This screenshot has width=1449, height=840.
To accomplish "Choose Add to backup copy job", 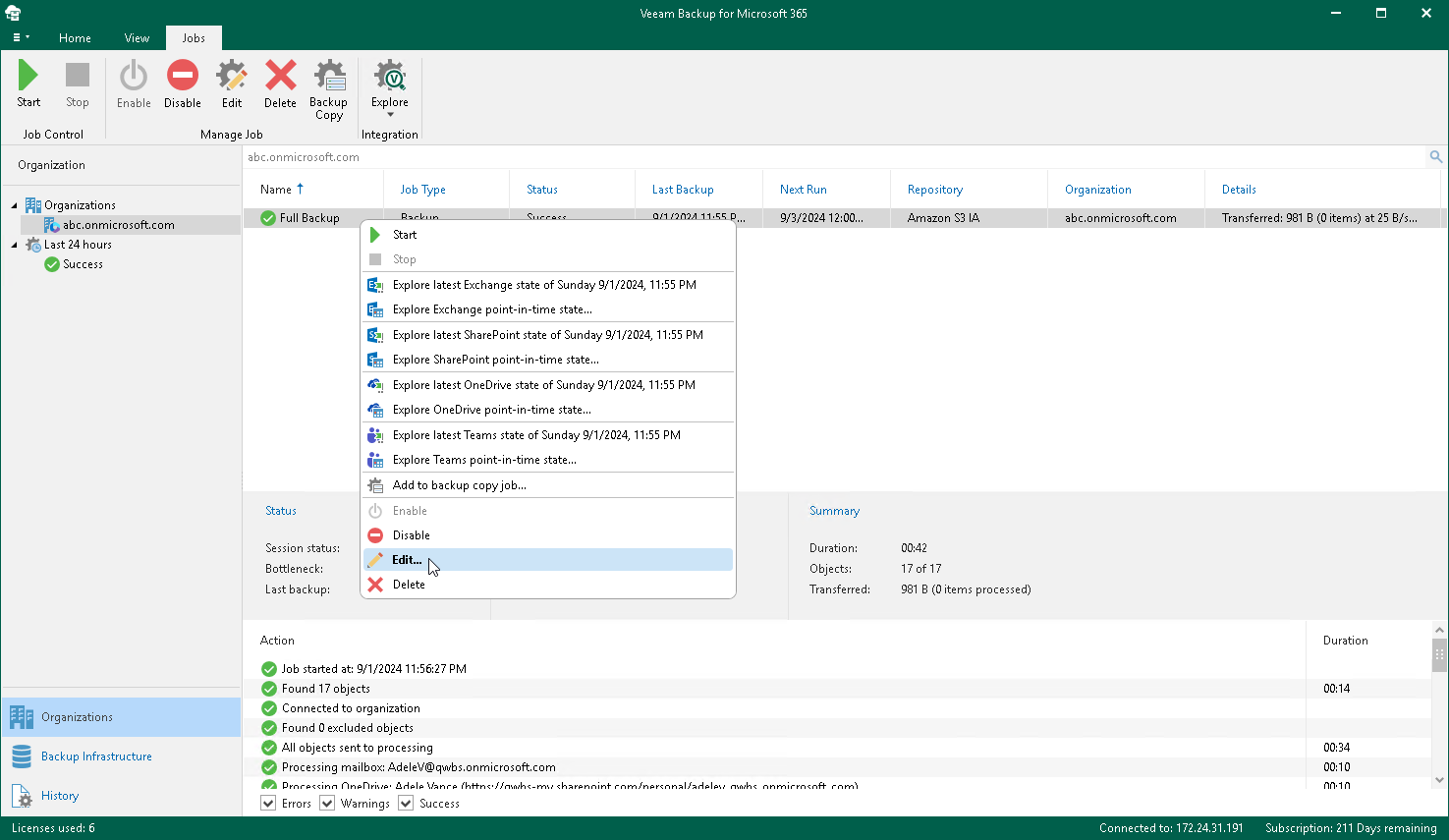I will coord(548,485).
